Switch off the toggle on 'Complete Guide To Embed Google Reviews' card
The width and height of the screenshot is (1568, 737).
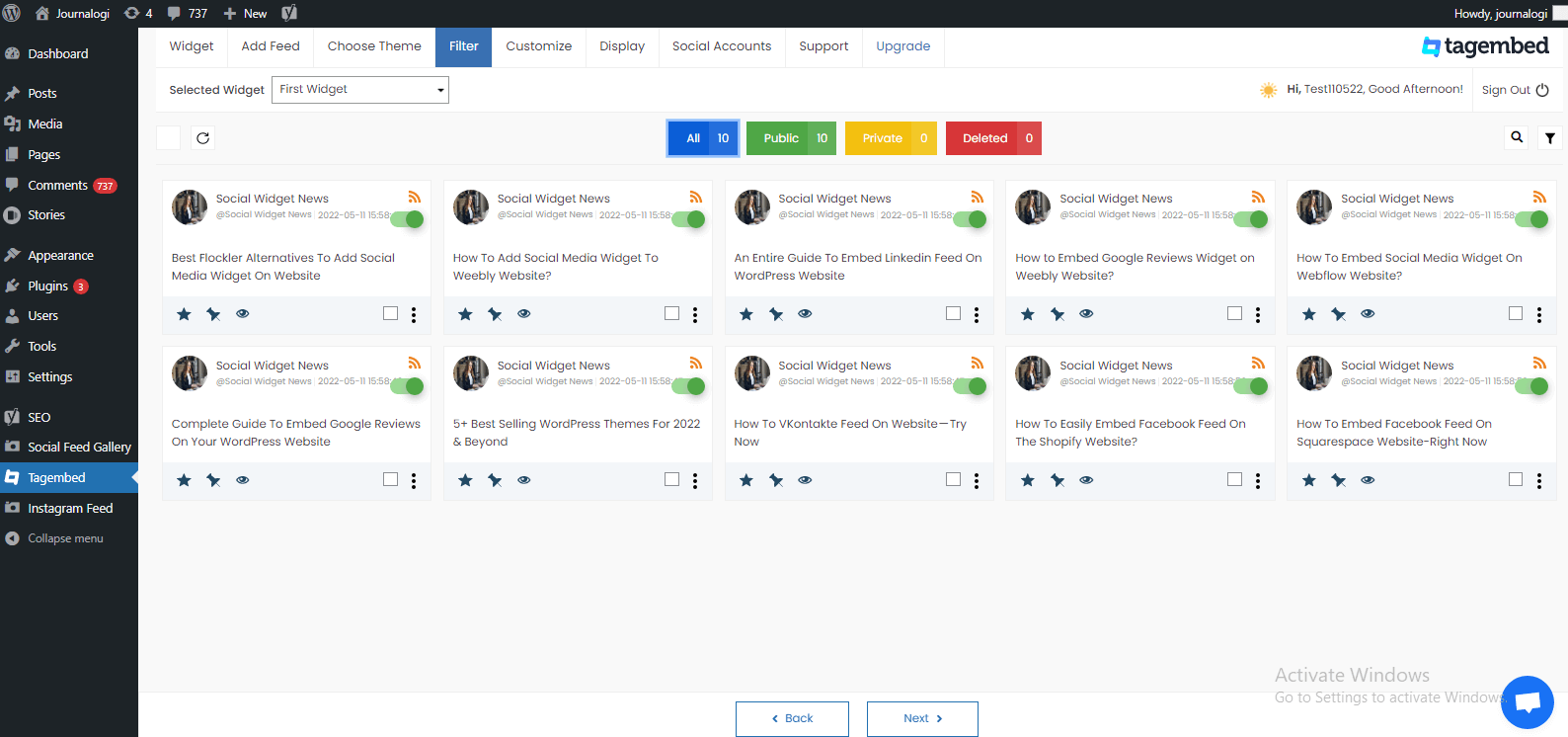406,386
